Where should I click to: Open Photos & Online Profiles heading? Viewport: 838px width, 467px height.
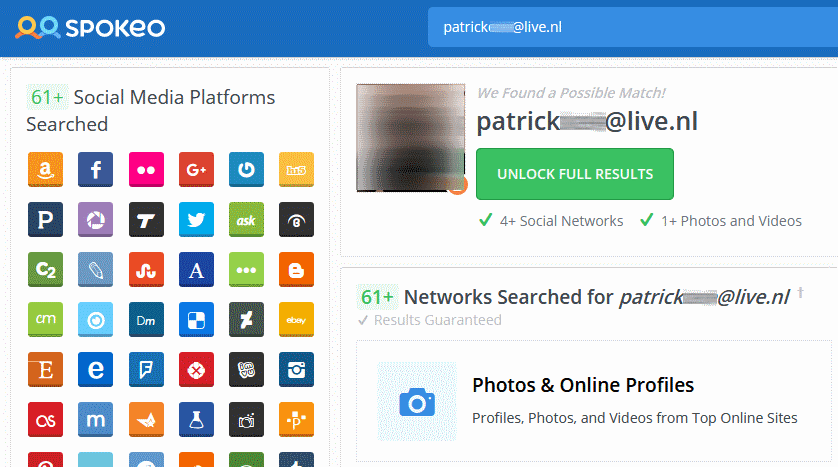point(583,385)
